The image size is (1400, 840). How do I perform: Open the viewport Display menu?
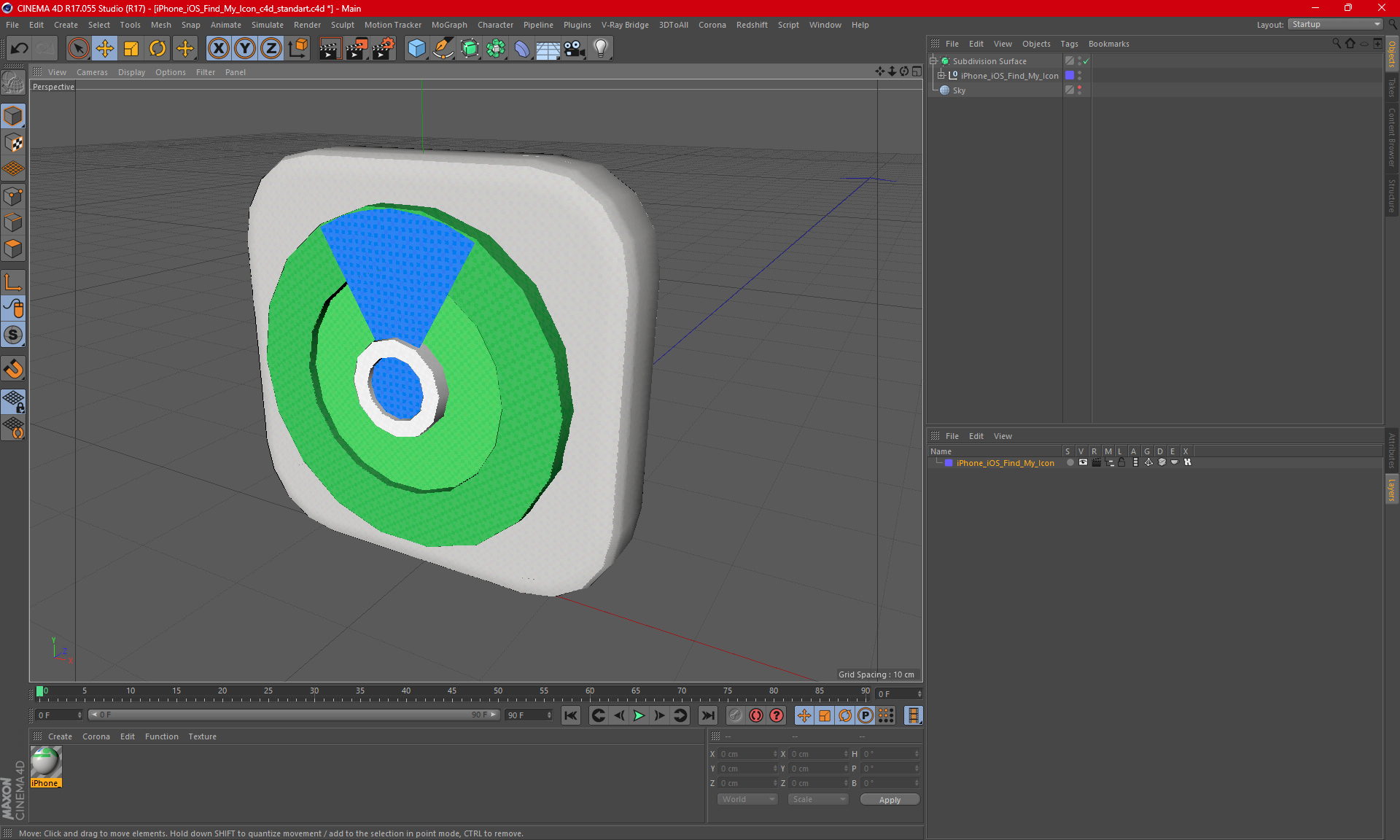coord(131,72)
